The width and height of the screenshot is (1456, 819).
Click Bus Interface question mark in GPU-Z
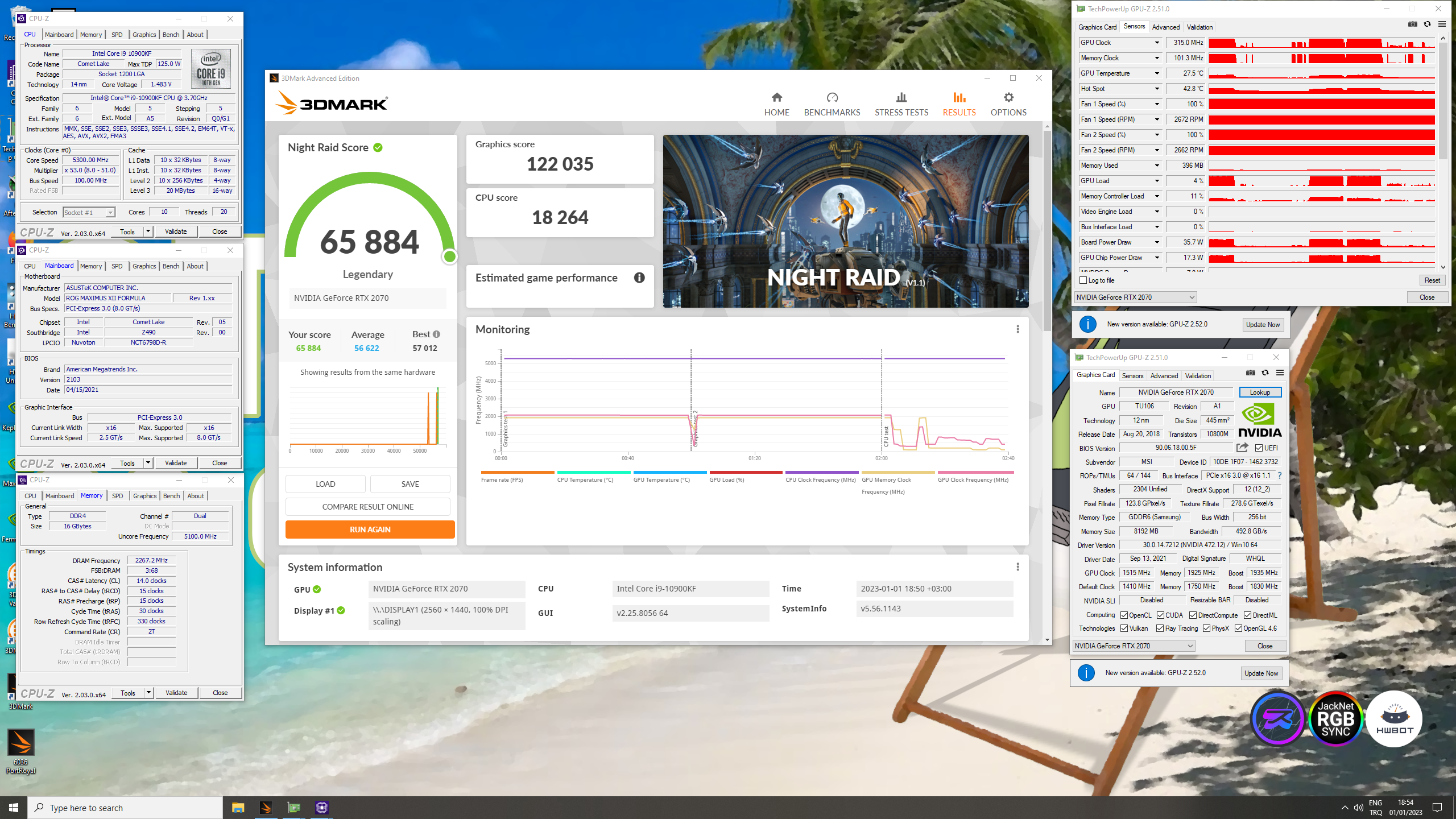coord(1280,475)
